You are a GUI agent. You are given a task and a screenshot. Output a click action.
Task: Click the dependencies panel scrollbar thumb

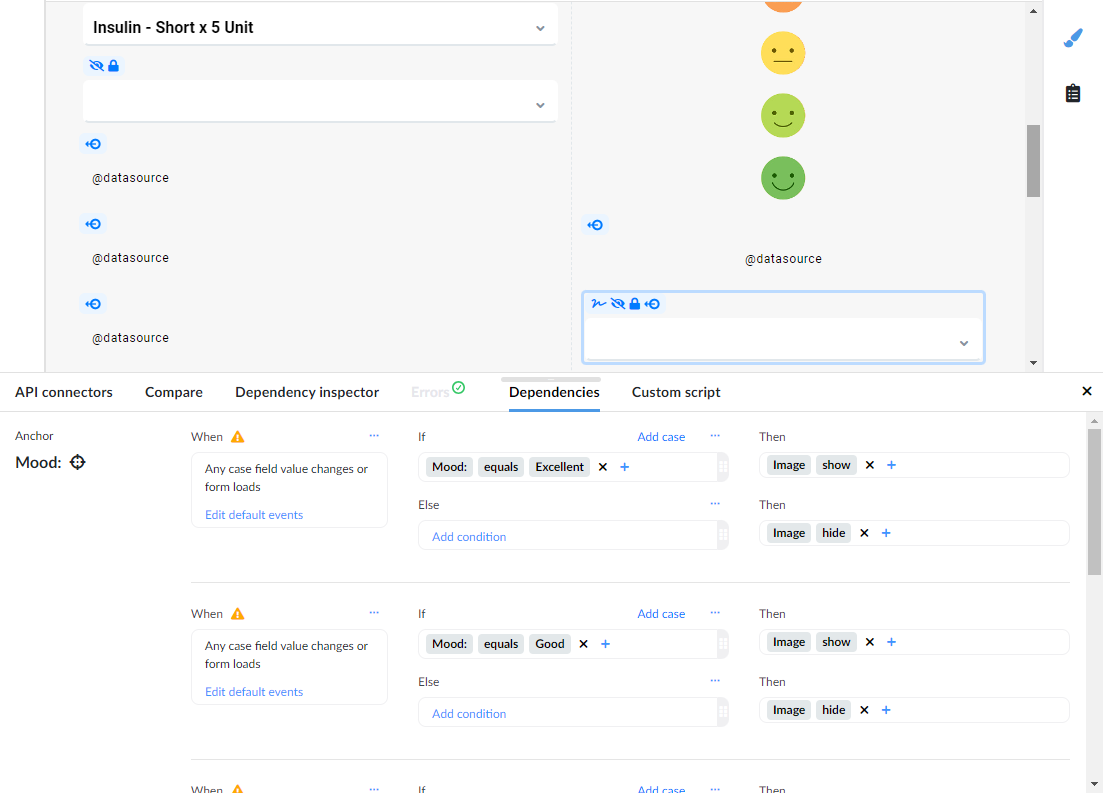pyautogui.click(x=1094, y=502)
